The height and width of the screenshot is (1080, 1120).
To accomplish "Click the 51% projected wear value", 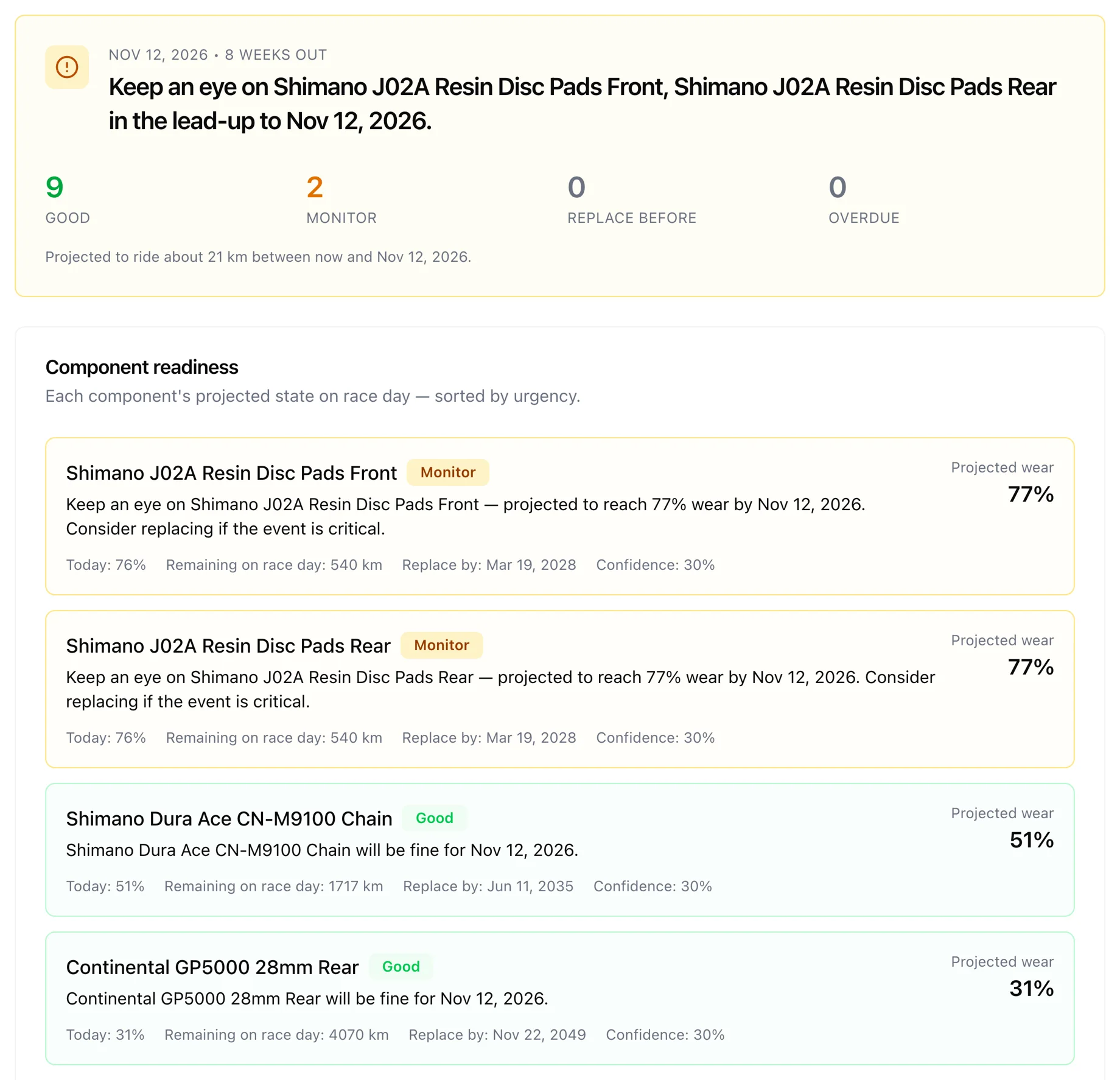I will pos(1031,840).
